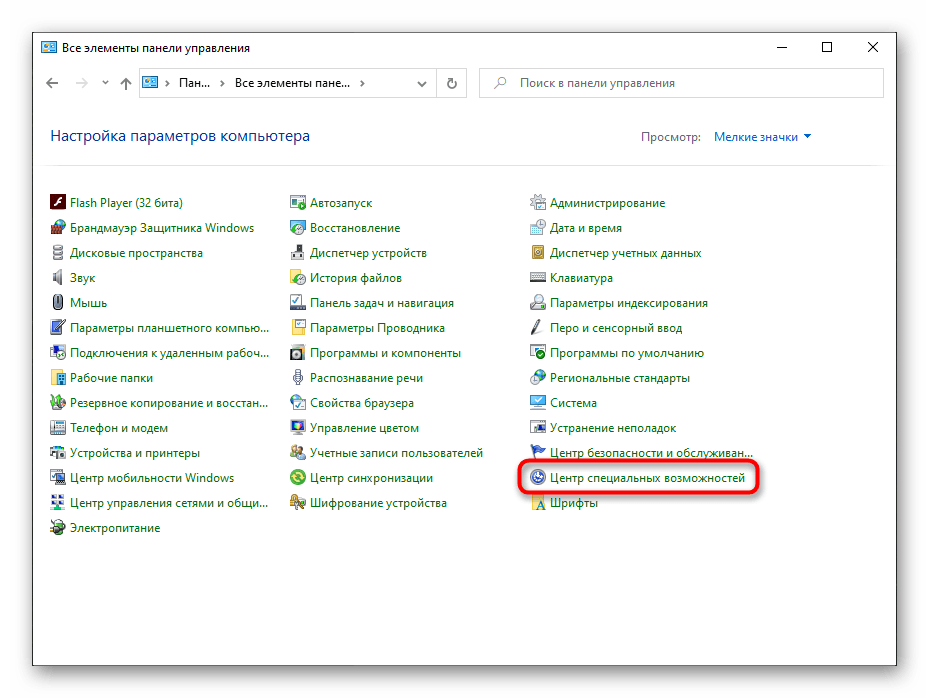The height and width of the screenshot is (698, 929).
Task: Expand the address bar history dropdown
Action: pyautogui.click(x=422, y=84)
